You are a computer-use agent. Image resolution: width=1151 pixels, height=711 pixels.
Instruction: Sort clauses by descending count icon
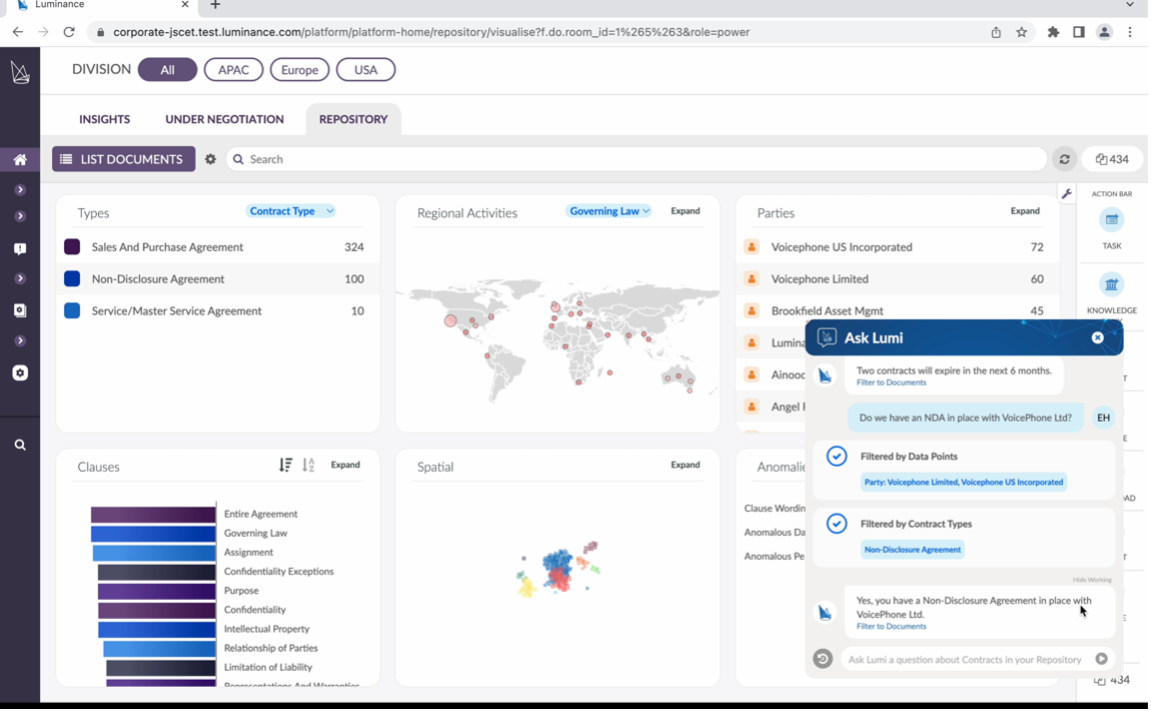tap(286, 464)
